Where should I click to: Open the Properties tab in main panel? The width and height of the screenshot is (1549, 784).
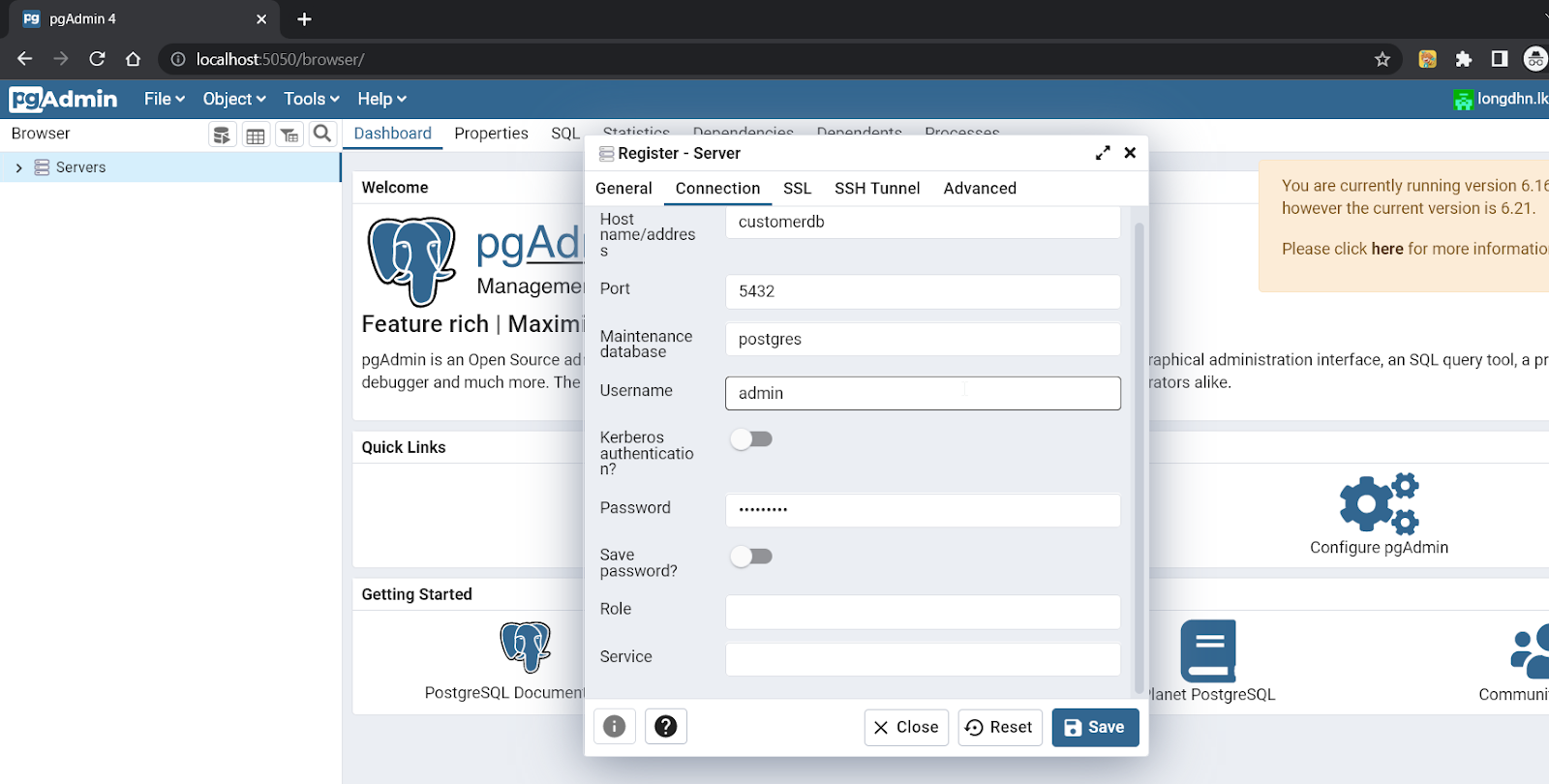[491, 134]
